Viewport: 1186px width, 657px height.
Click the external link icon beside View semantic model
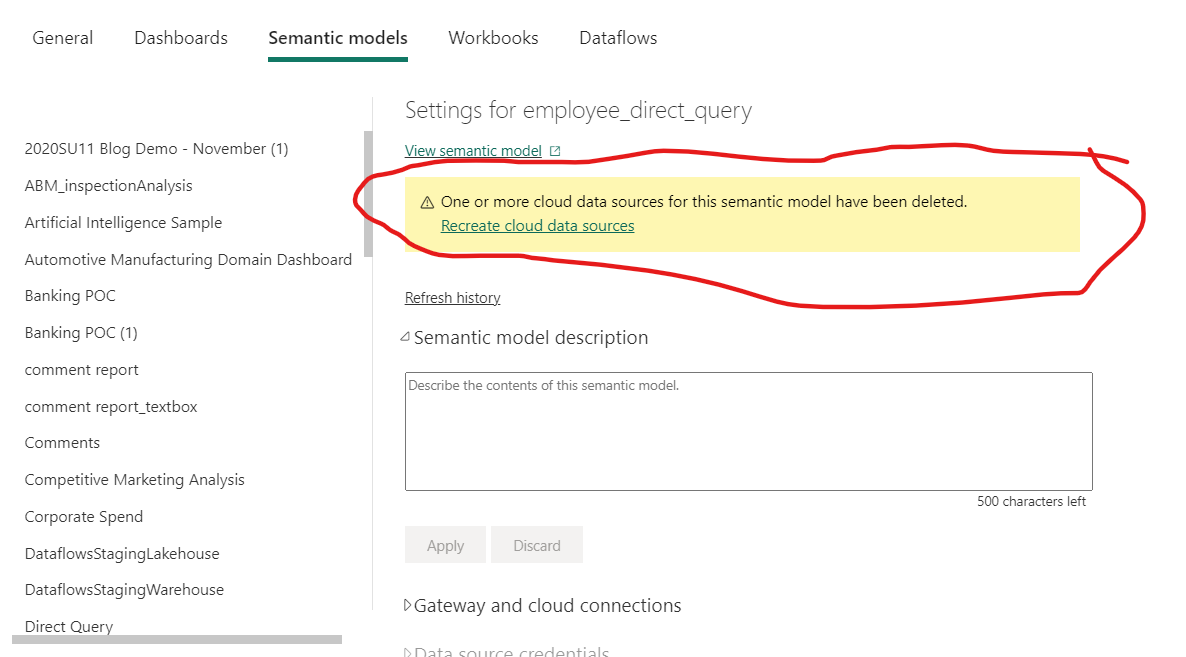pos(555,151)
